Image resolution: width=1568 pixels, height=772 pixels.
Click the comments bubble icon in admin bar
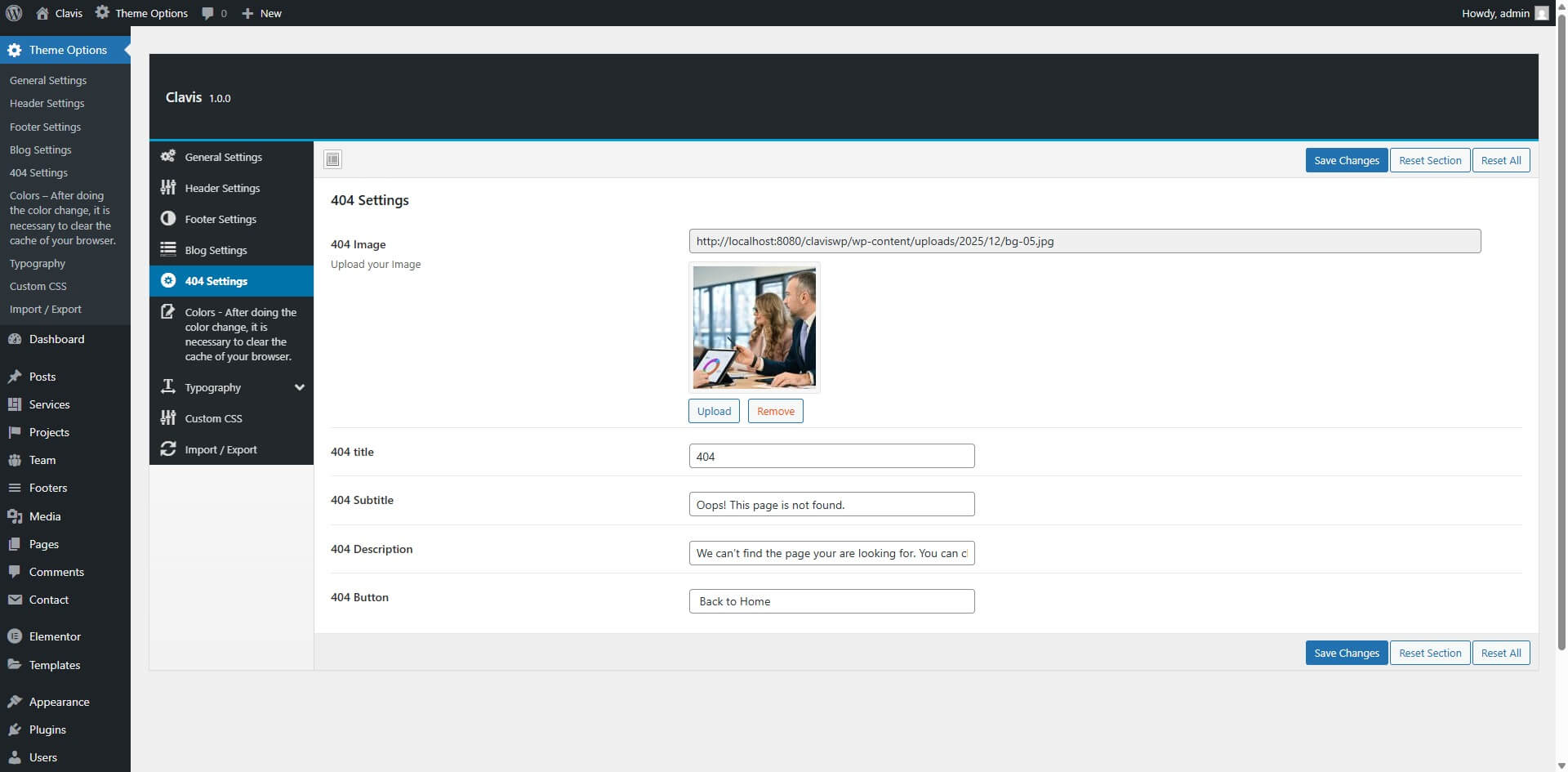208,13
